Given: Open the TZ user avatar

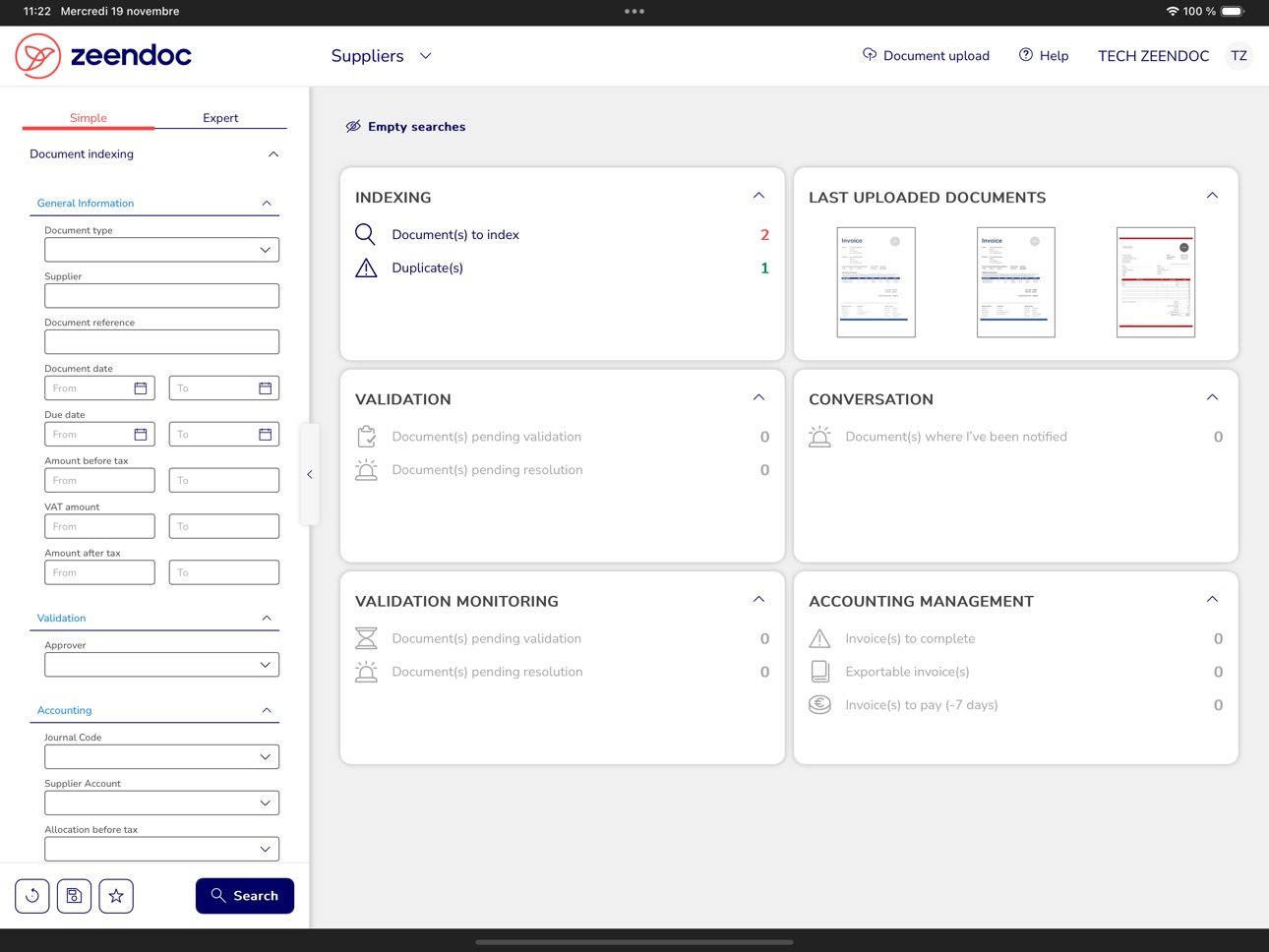Looking at the screenshot, I should pos(1239,56).
